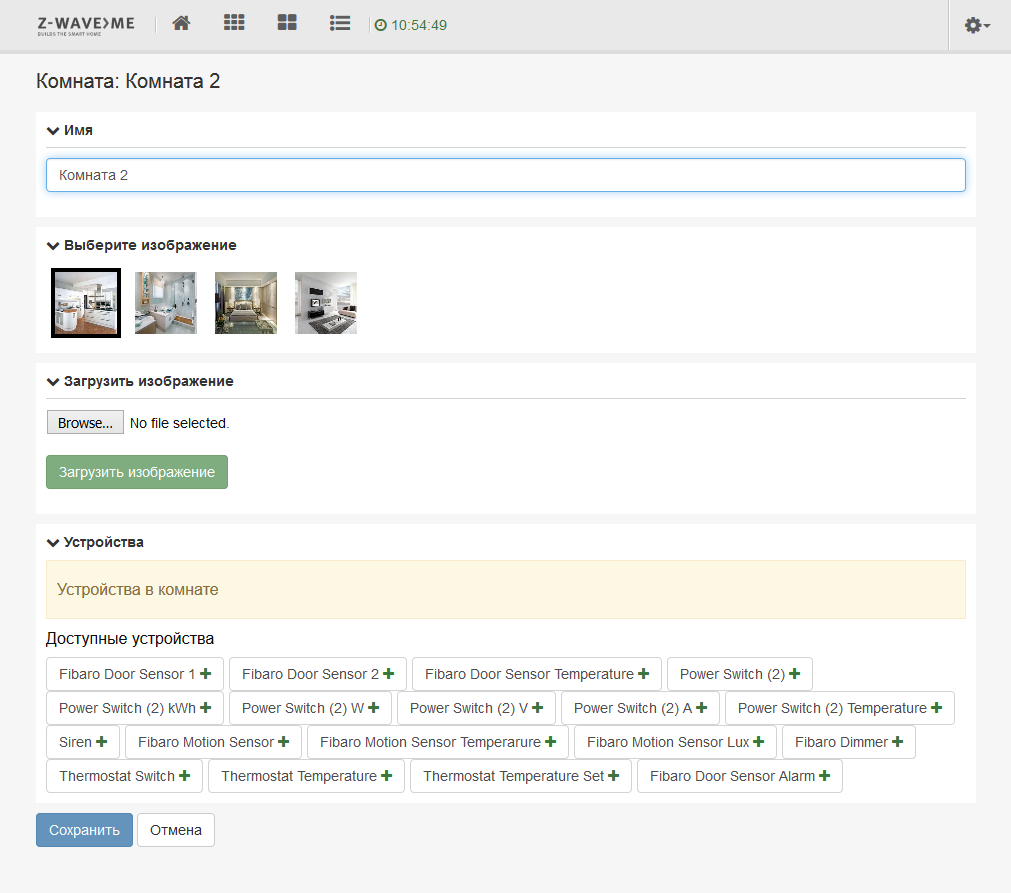Add Power Switch (2) kWh plus icon
Image resolution: width=1011 pixels, height=893 pixels.
click(x=206, y=708)
